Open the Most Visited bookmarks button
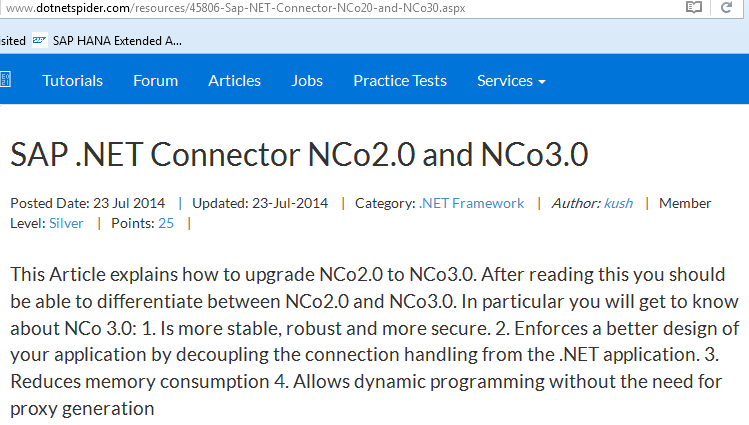 (12, 41)
